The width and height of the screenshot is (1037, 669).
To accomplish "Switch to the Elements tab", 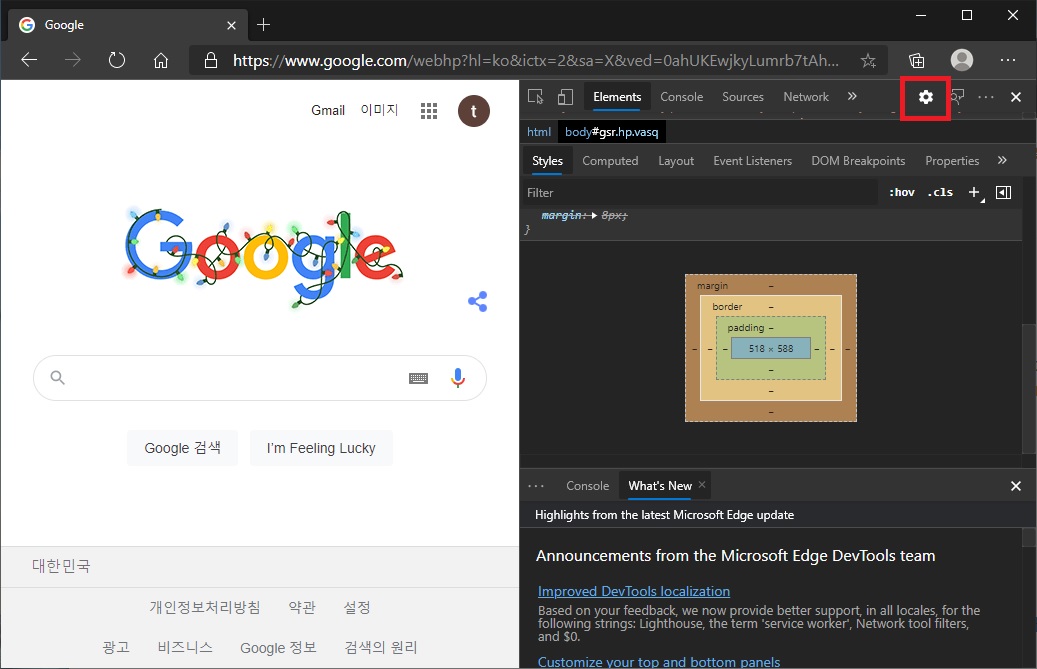I will [617, 97].
